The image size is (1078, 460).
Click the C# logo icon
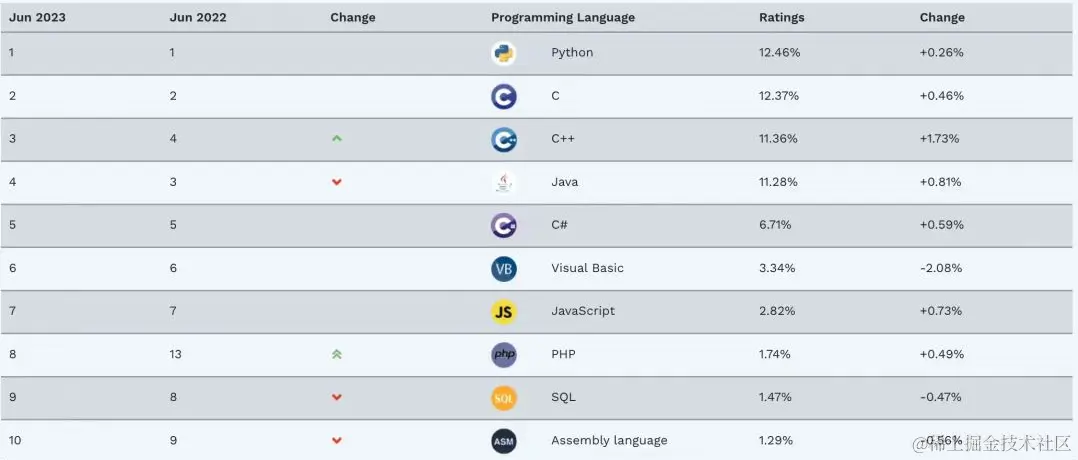[504, 225]
